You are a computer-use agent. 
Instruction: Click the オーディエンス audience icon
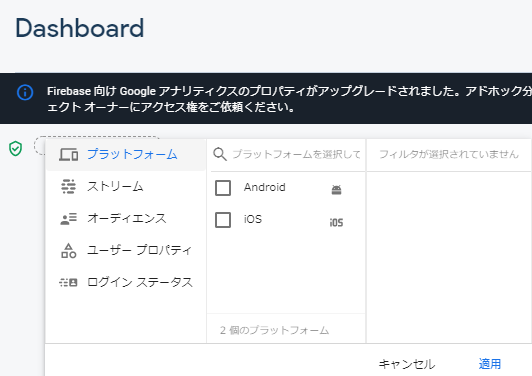click(x=69, y=219)
